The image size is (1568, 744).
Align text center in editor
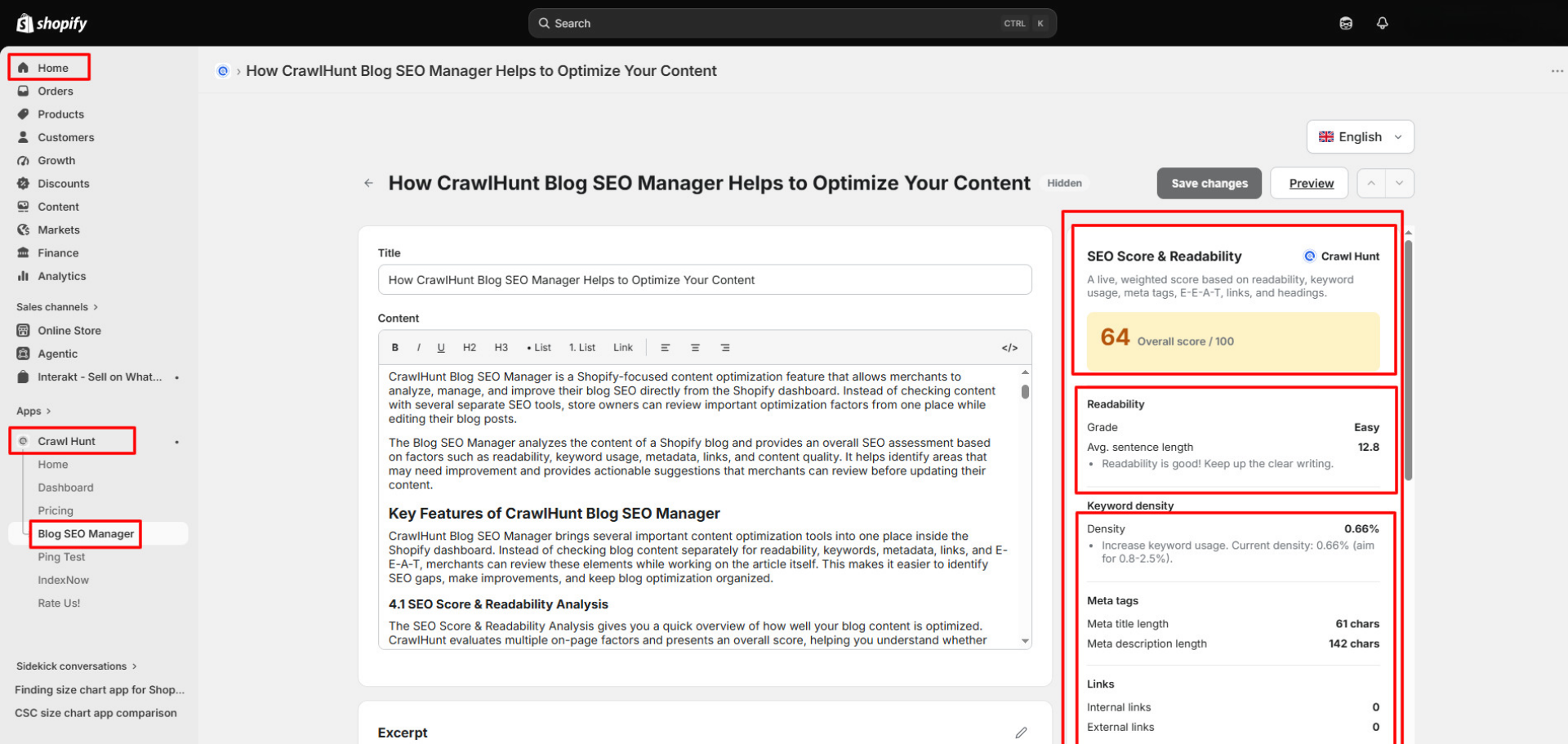(696, 348)
